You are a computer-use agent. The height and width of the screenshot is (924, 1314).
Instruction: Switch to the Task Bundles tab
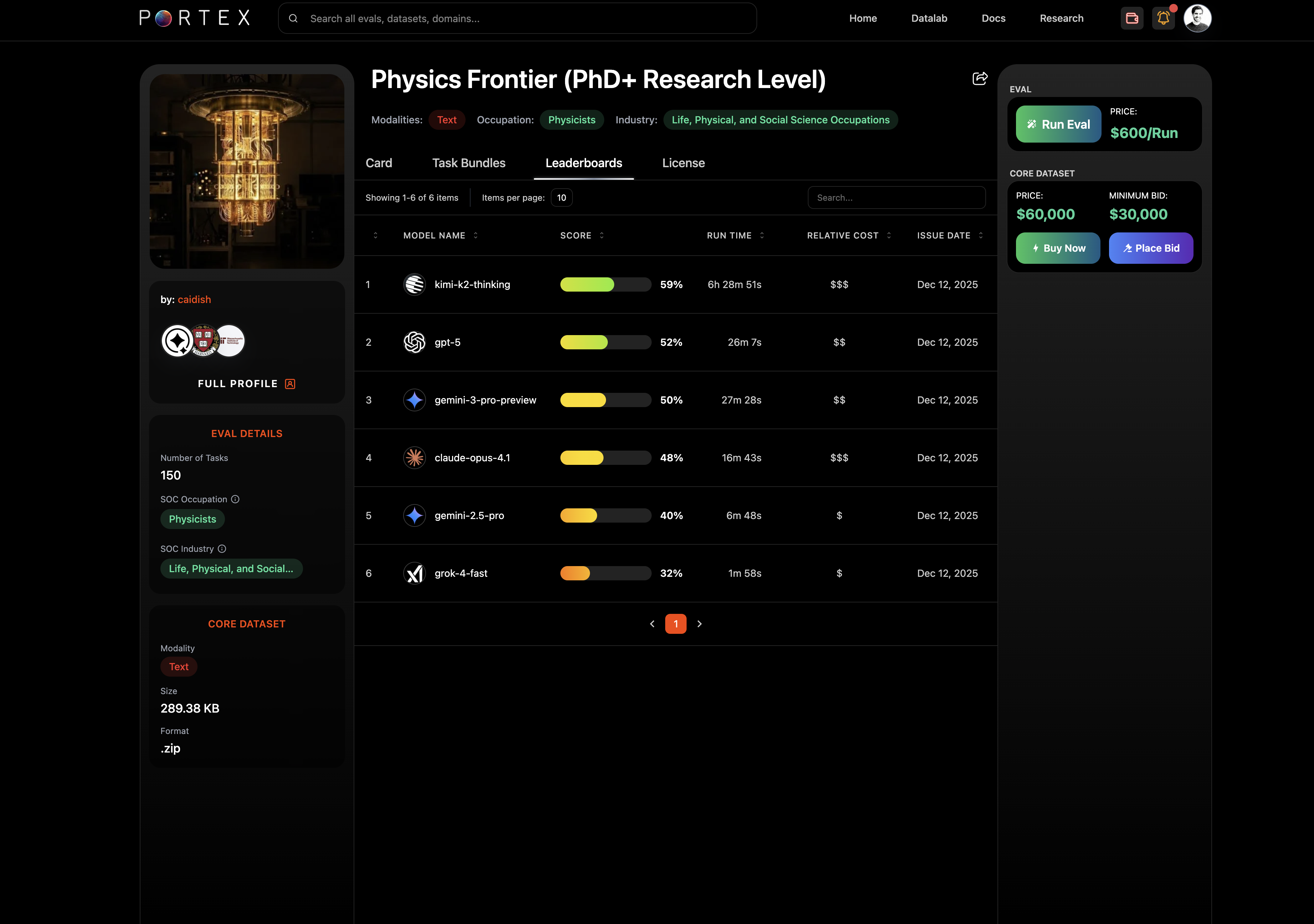point(468,163)
